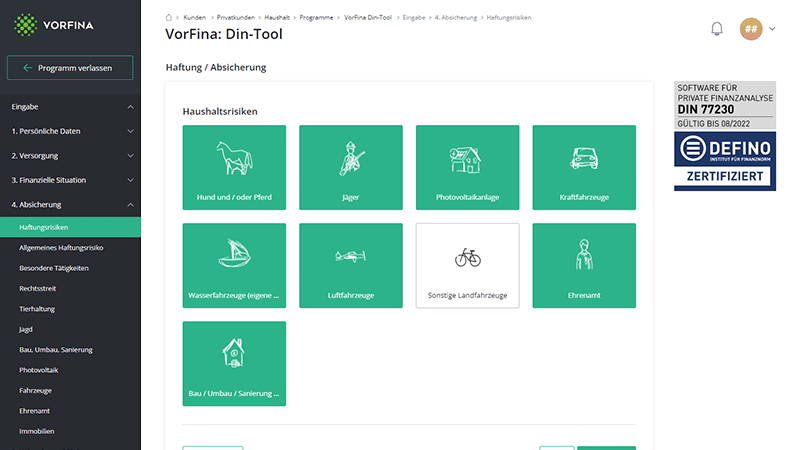Go to the Eingabe breadcrumb link
The height and width of the screenshot is (450, 800).
tap(414, 17)
